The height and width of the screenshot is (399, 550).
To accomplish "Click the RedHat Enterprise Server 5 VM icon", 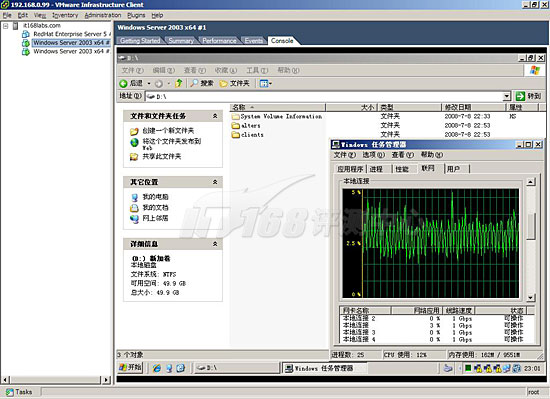I will pyautogui.click(x=26, y=34).
